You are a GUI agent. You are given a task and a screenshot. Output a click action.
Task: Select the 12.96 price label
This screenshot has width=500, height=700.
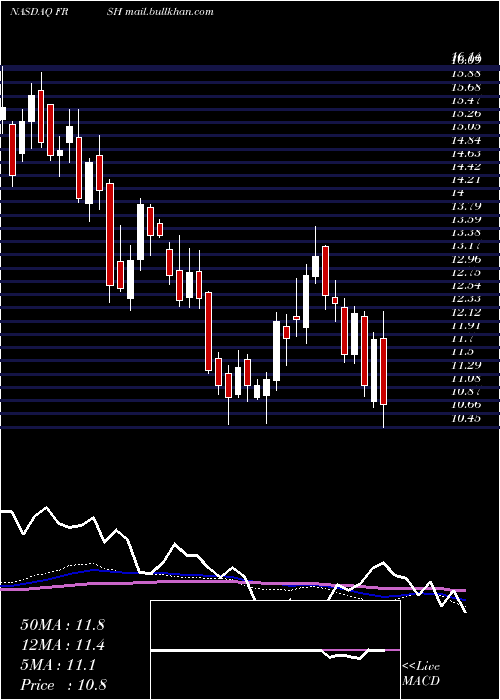pyautogui.click(x=466, y=258)
